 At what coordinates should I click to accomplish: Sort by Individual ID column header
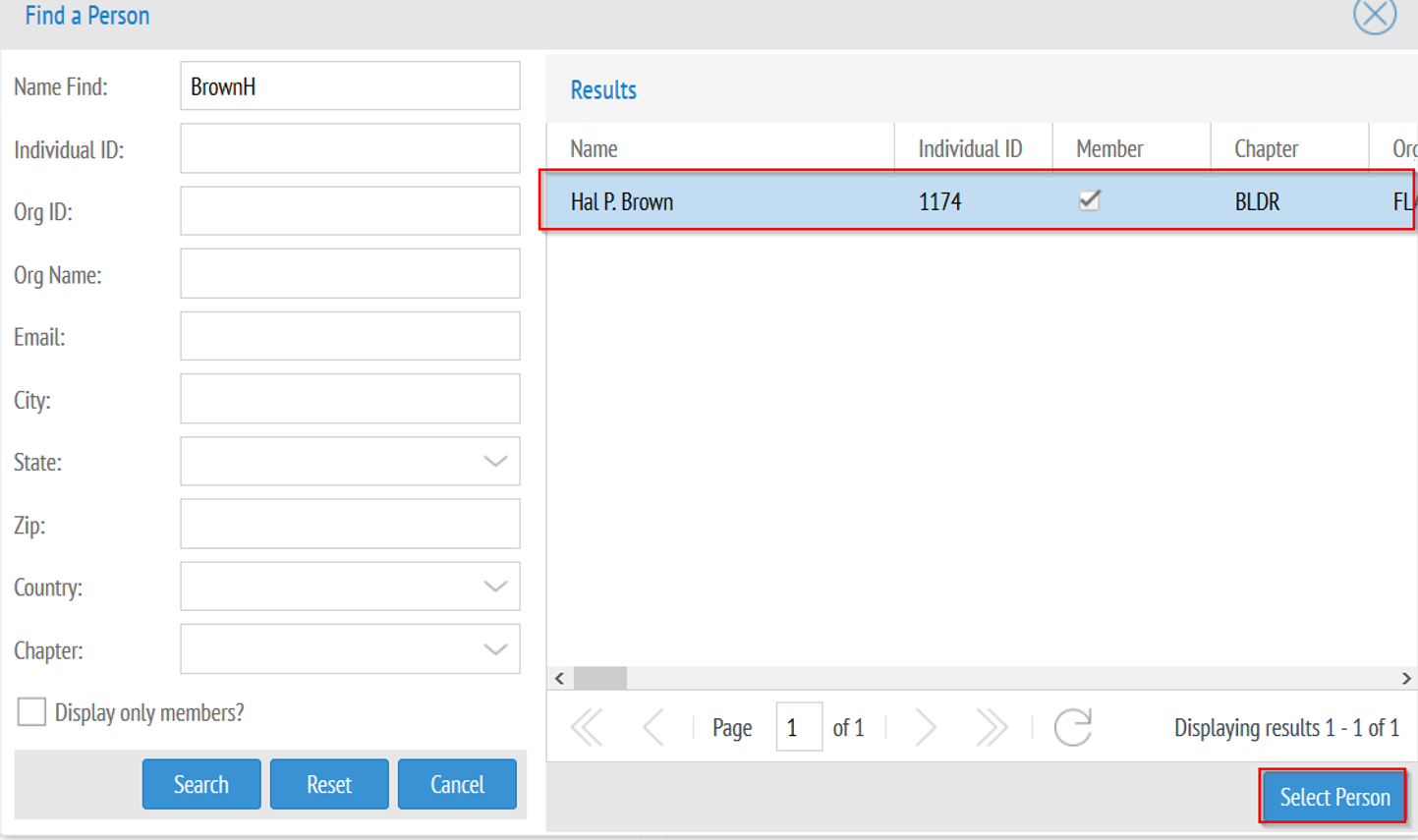(x=974, y=148)
